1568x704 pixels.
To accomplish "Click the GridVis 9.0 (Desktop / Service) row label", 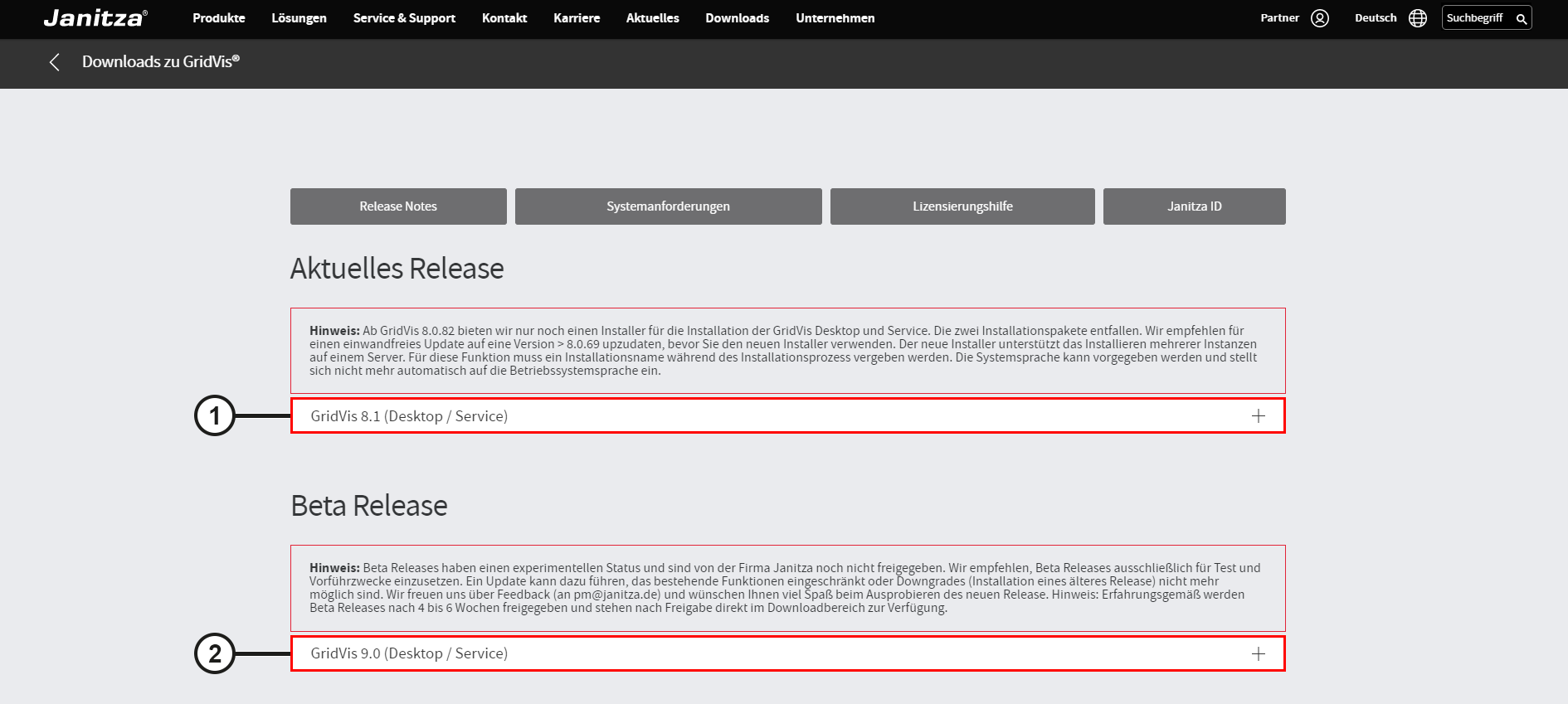I will pyautogui.click(x=409, y=653).
